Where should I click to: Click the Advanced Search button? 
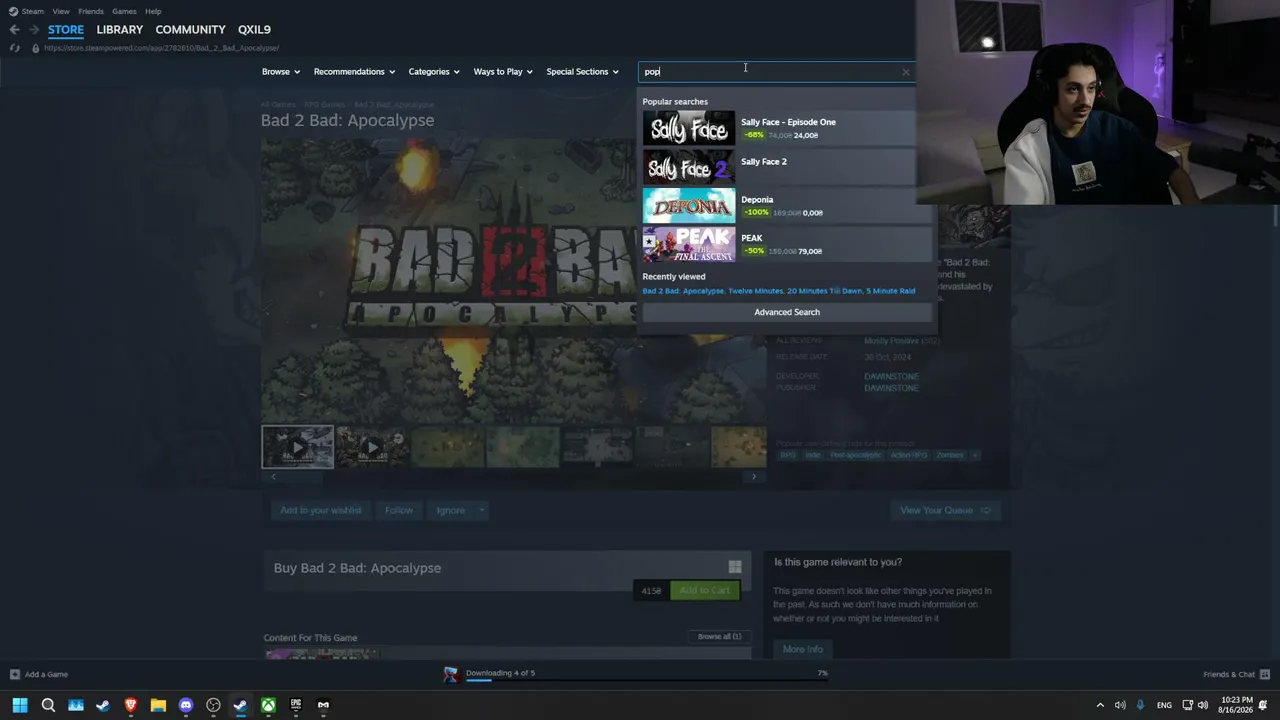click(787, 312)
